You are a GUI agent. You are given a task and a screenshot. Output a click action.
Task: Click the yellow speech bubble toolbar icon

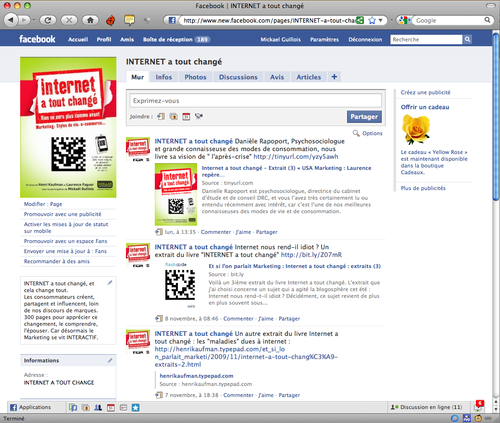point(129,20)
